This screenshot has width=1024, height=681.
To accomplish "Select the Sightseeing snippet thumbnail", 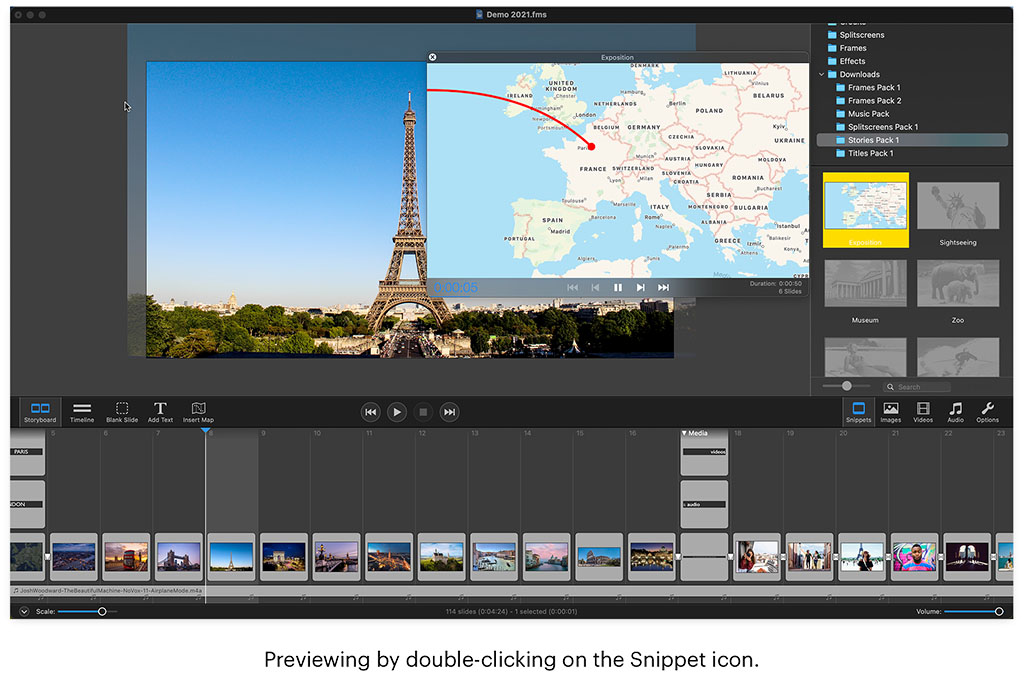I will (x=958, y=206).
